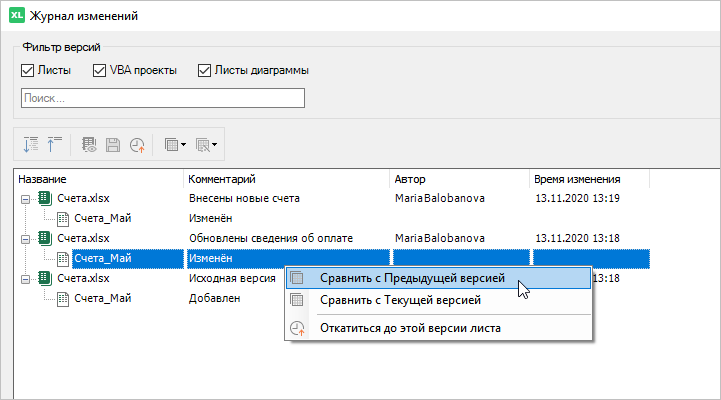The height and width of the screenshot is (400, 721).
Task: Click the expand all versions toolbar icon
Action: tap(30, 145)
